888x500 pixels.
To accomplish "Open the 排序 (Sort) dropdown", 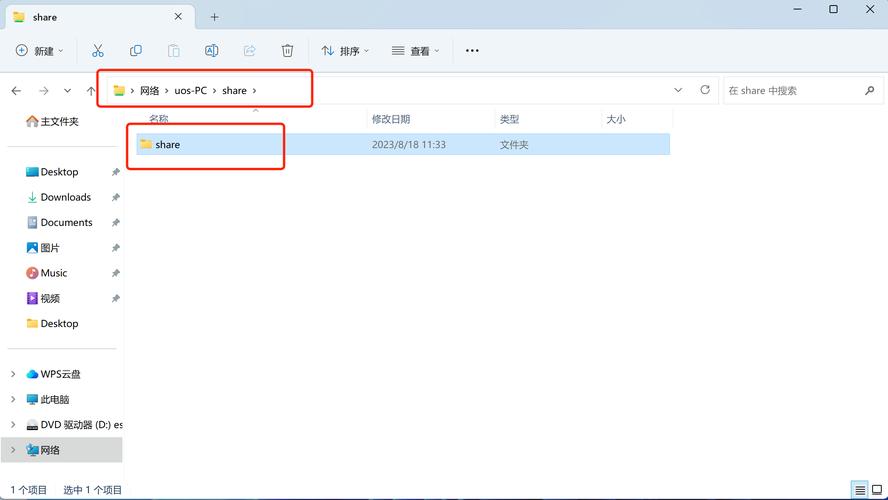I will 345,51.
